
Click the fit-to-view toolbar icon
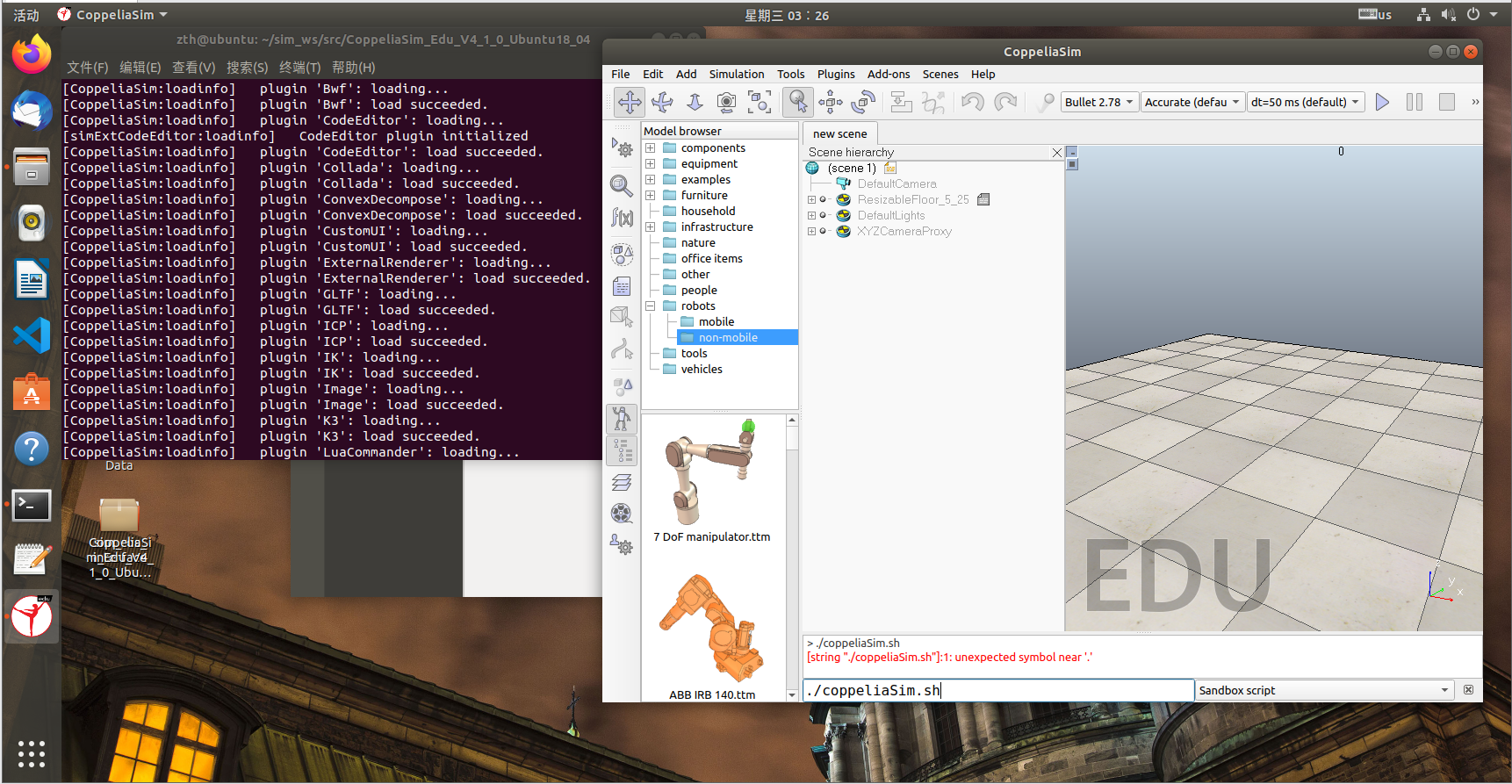point(760,102)
